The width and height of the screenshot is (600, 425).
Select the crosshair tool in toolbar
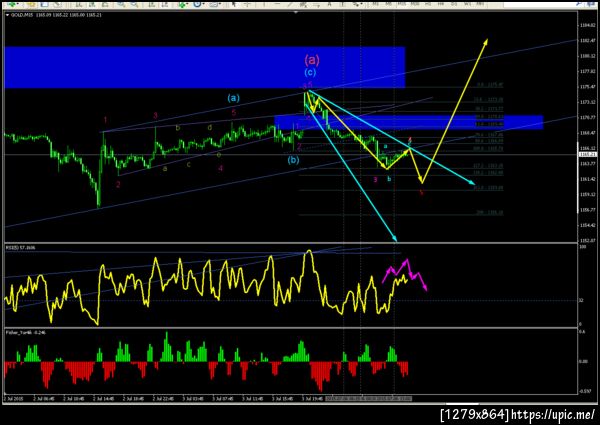click(247, 4)
